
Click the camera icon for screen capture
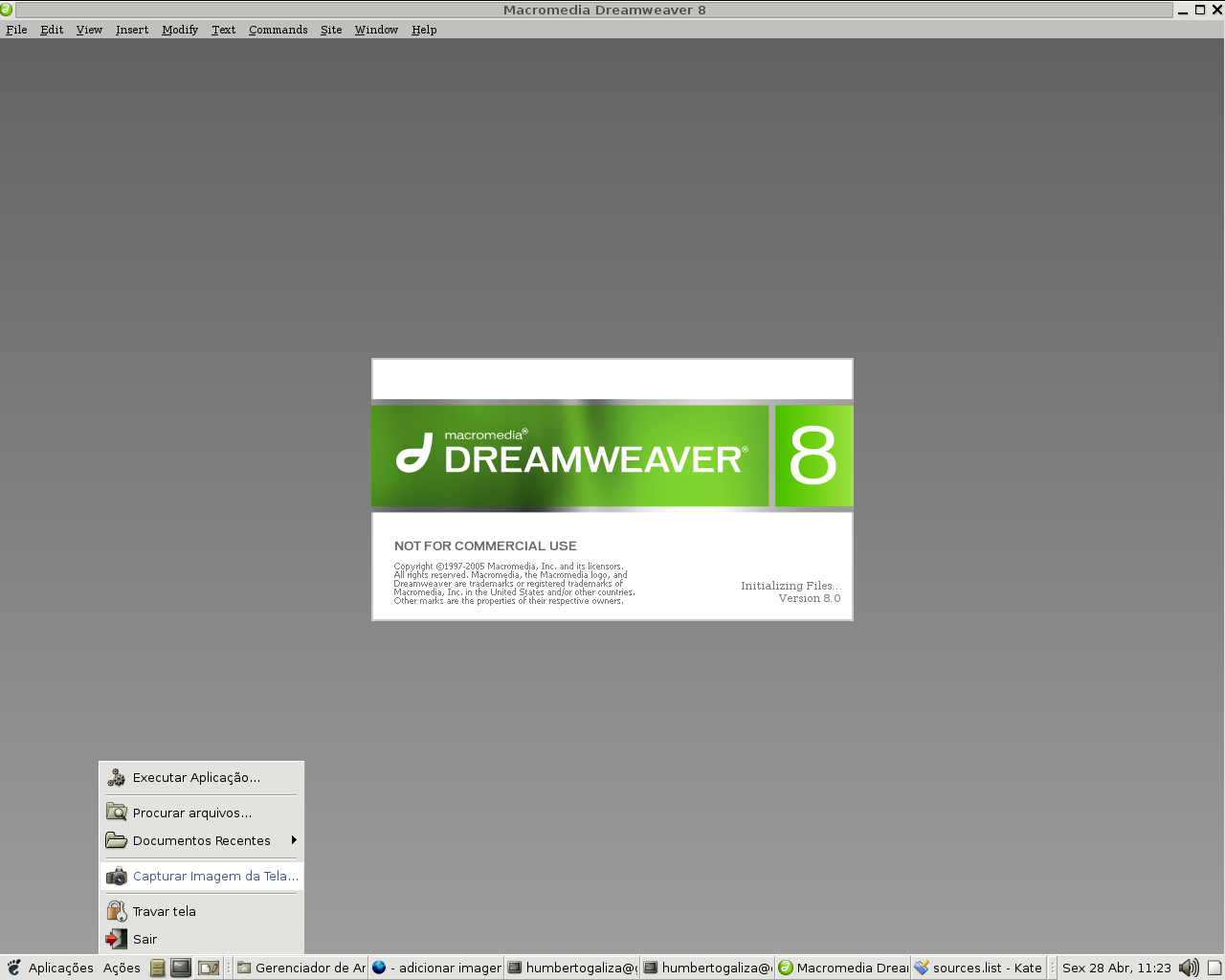point(116,876)
